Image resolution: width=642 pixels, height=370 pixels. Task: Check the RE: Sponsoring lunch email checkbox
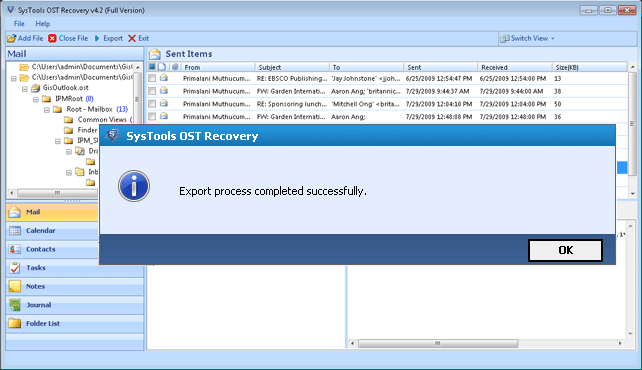pyautogui.click(x=152, y=104)
